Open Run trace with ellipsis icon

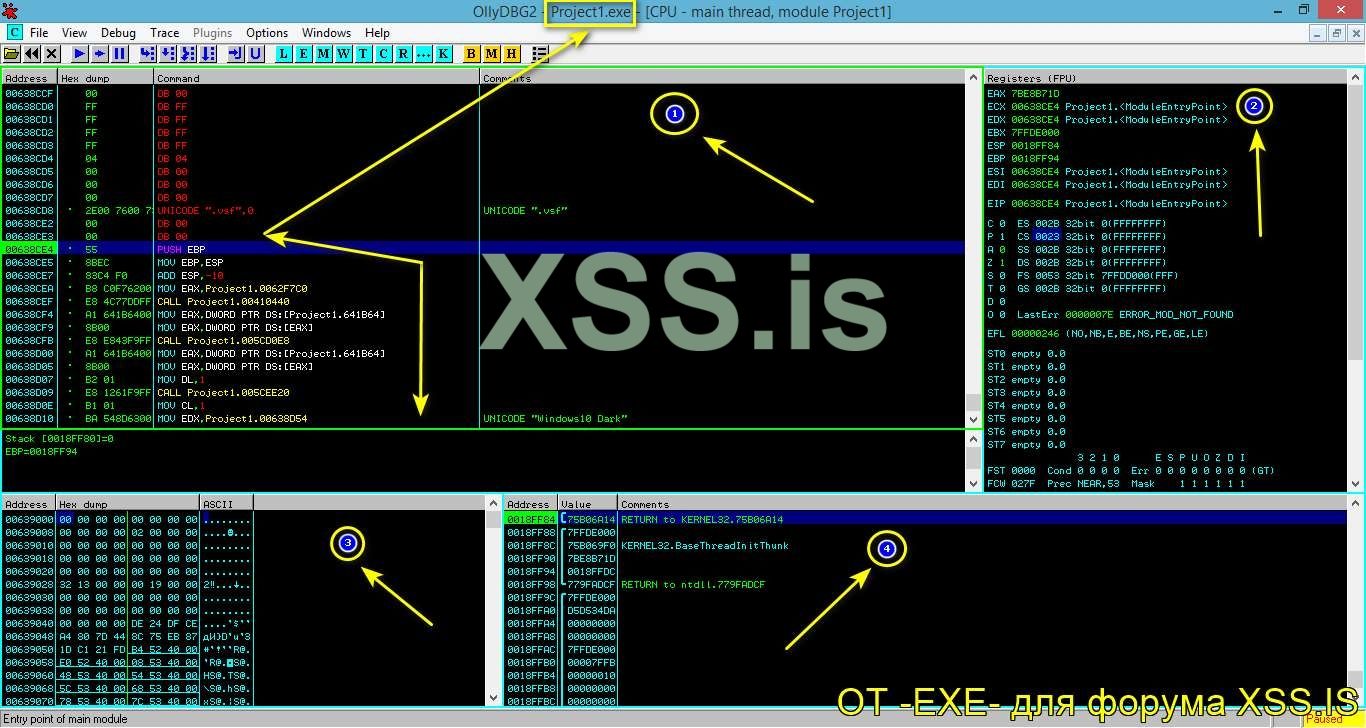coord(423,53)
